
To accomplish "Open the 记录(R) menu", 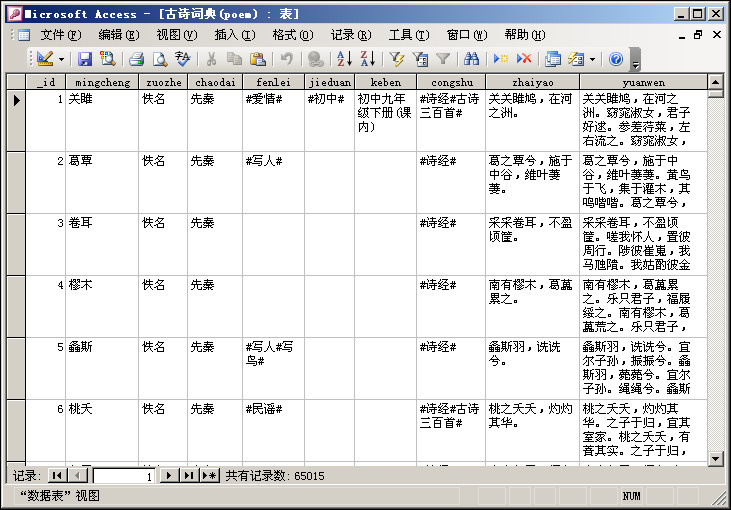I will point(351,35).
